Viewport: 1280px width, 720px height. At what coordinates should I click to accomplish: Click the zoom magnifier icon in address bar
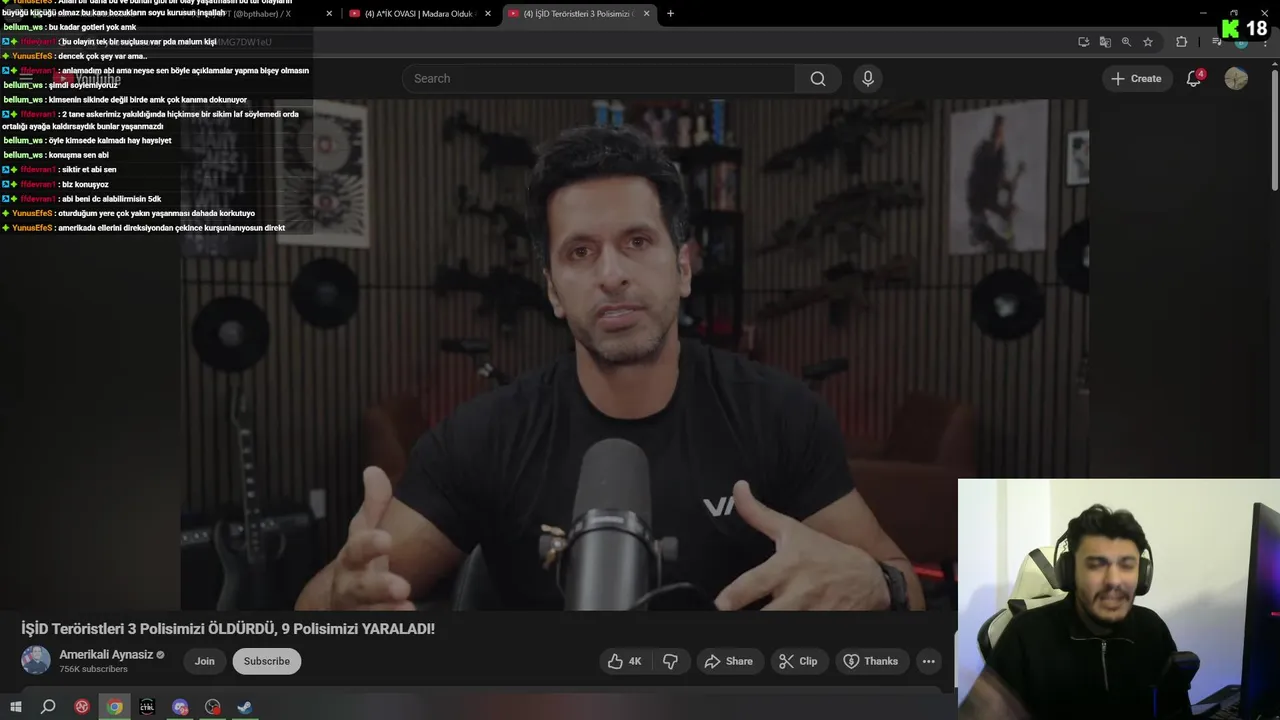1126,42
